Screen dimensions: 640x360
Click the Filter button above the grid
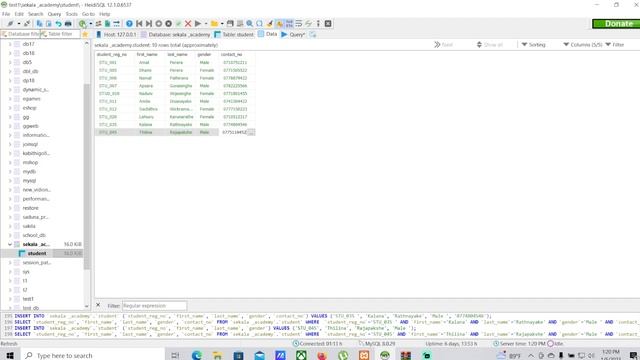[615, 44]
